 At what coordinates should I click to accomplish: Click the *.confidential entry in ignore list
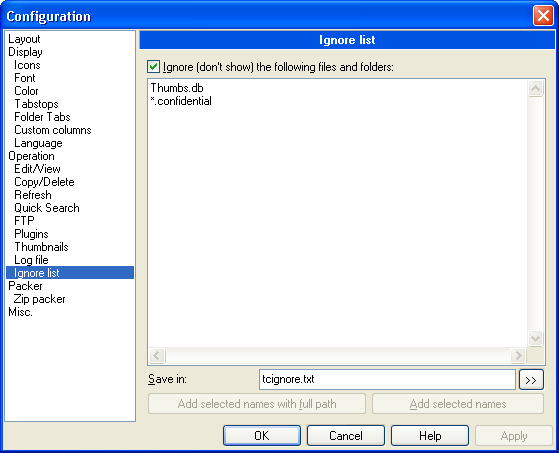181,101
